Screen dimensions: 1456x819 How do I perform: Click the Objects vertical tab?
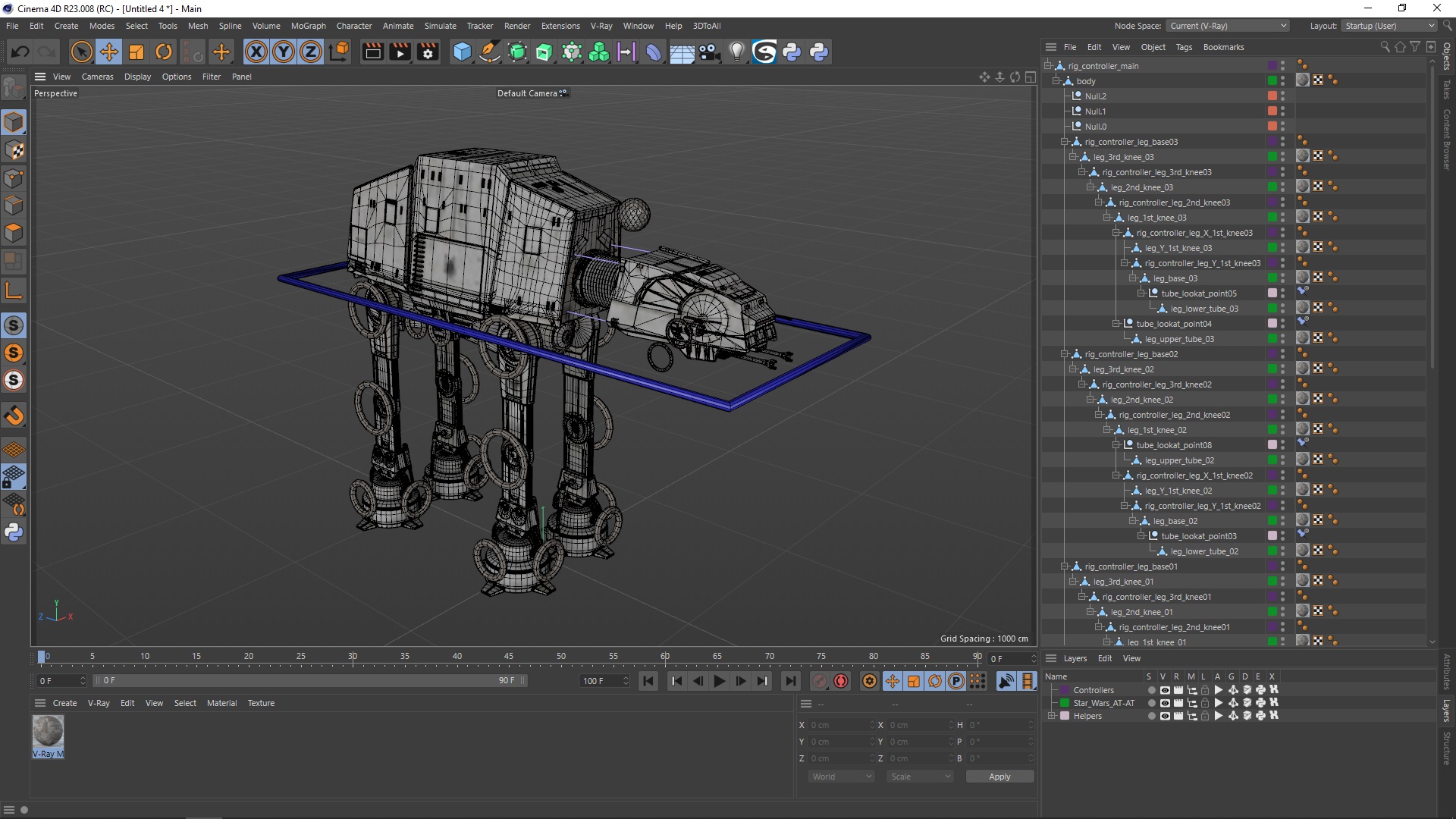(1447, 57)
